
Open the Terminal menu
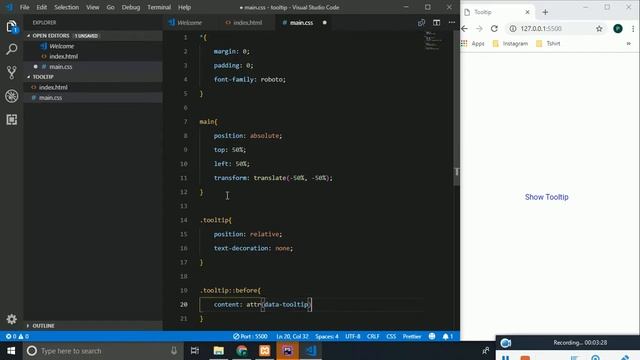159,7
